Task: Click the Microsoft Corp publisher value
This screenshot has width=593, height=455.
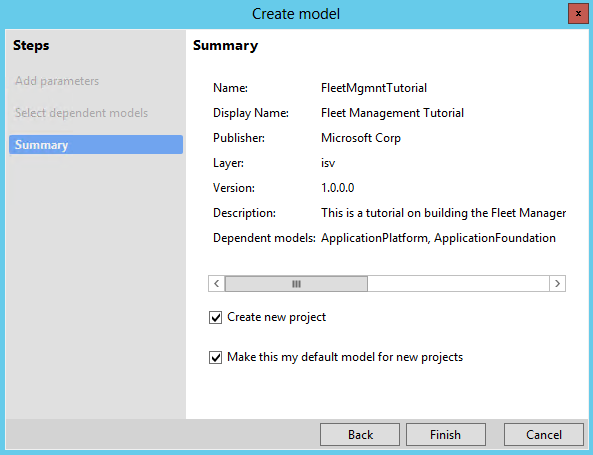Action: [x=361, y=138]
